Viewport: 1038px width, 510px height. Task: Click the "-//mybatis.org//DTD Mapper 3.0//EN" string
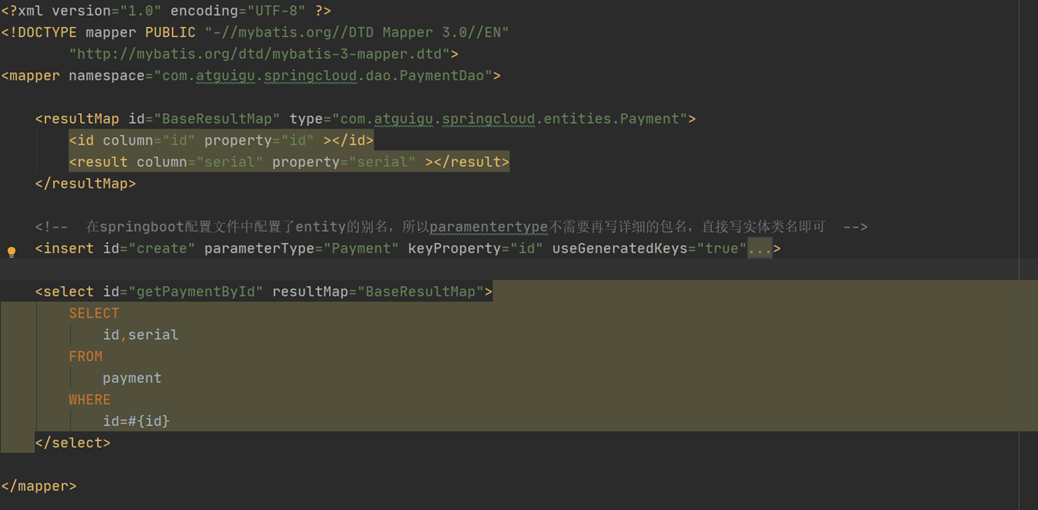pyautogui.click(x=356, y=32)
